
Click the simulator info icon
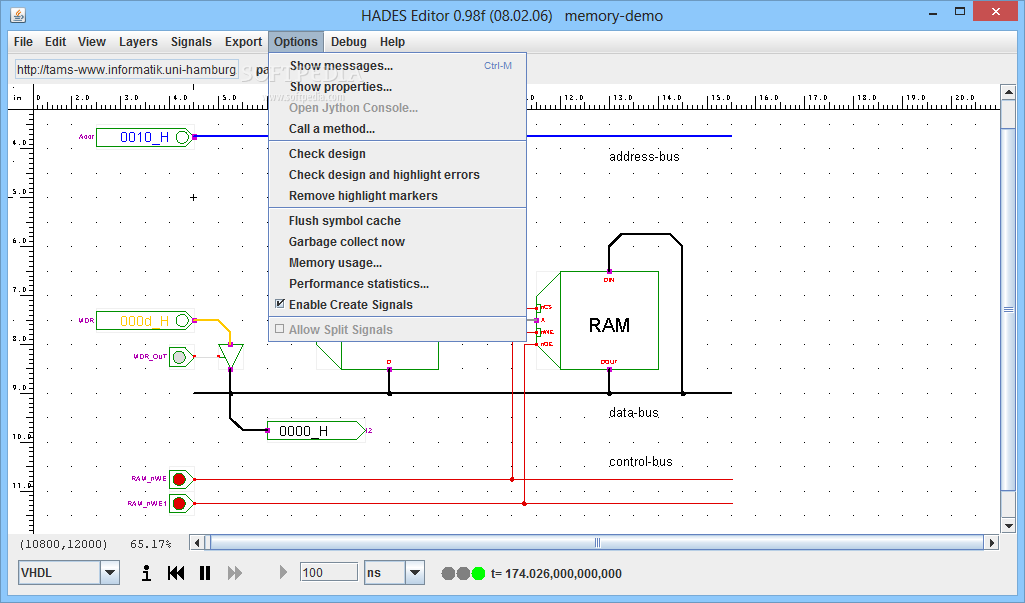pyautogui.click(x=146, y=573)
